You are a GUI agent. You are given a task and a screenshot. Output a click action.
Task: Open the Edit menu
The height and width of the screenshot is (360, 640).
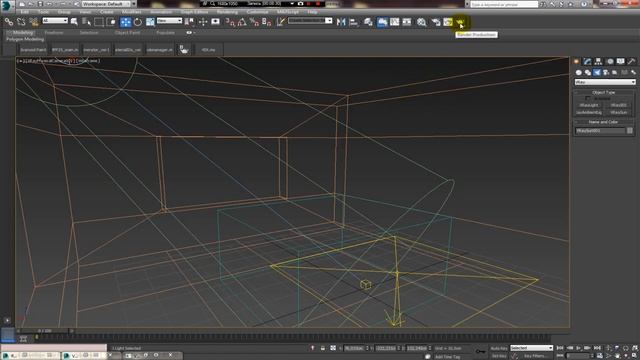24,12
